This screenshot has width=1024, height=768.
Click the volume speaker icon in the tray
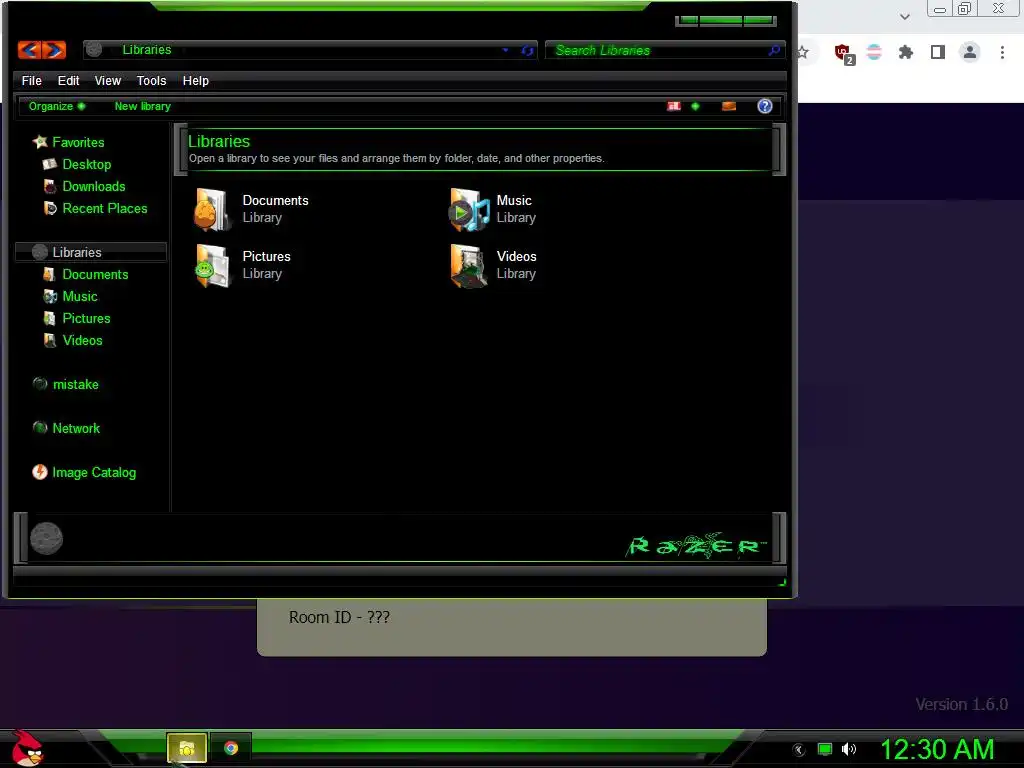click(x=848, y=749)
